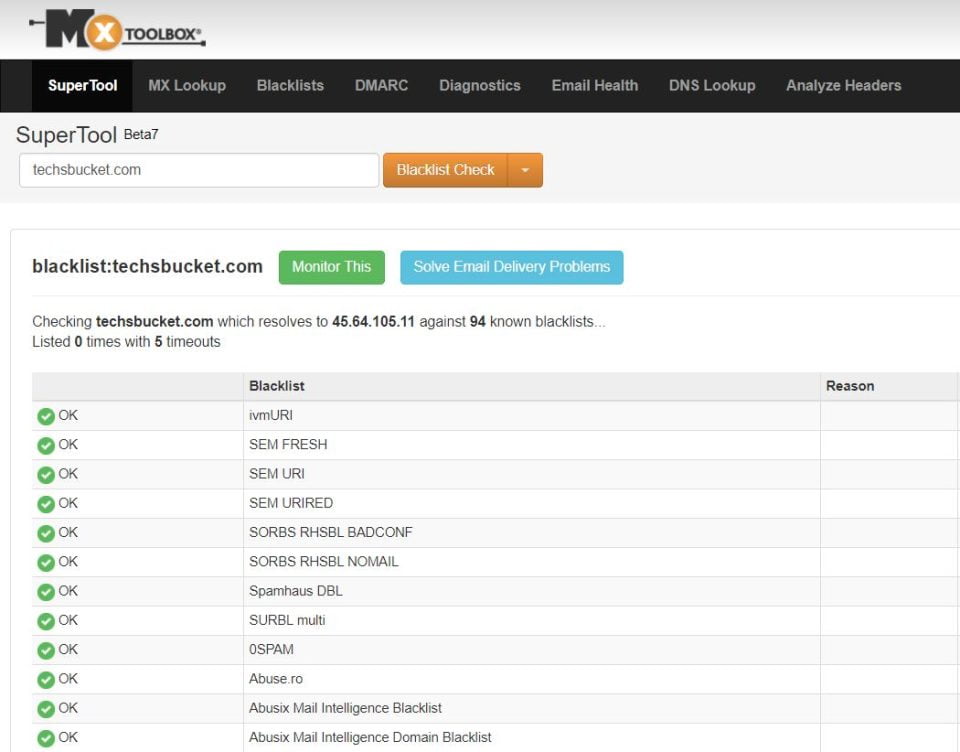Image resolution: width=960 pixels, height=752 pixels.
Task: Click the check icon for Abuse.ro
Action: [46, 680]
